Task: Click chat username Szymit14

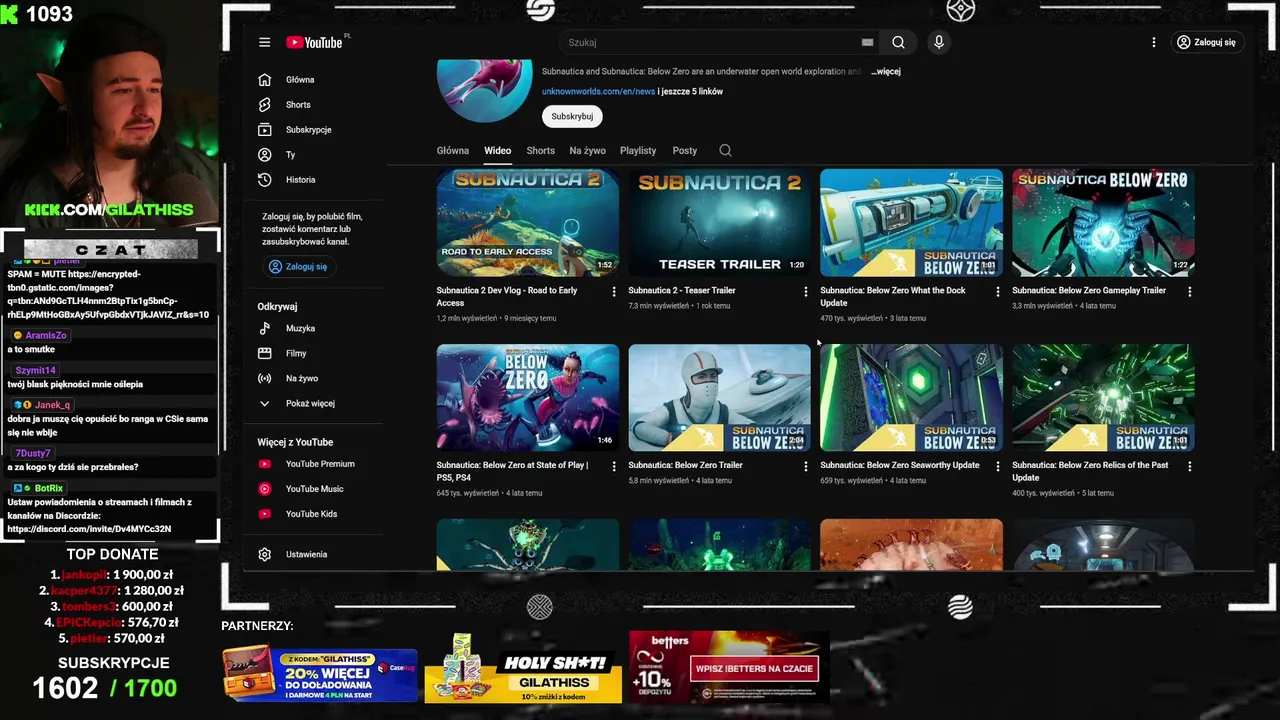Action: (35, 370)
